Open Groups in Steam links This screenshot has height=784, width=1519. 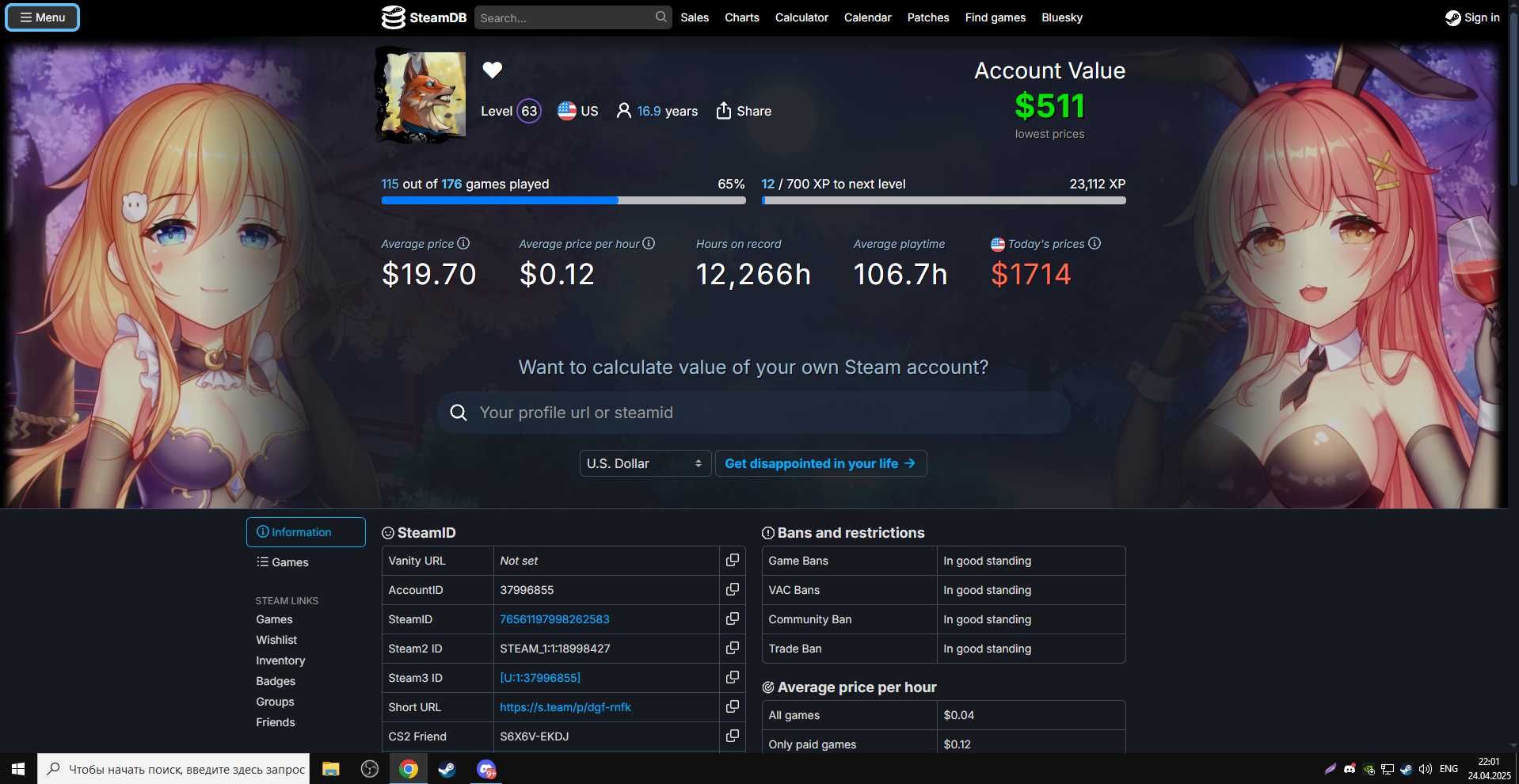pos(275,702)
